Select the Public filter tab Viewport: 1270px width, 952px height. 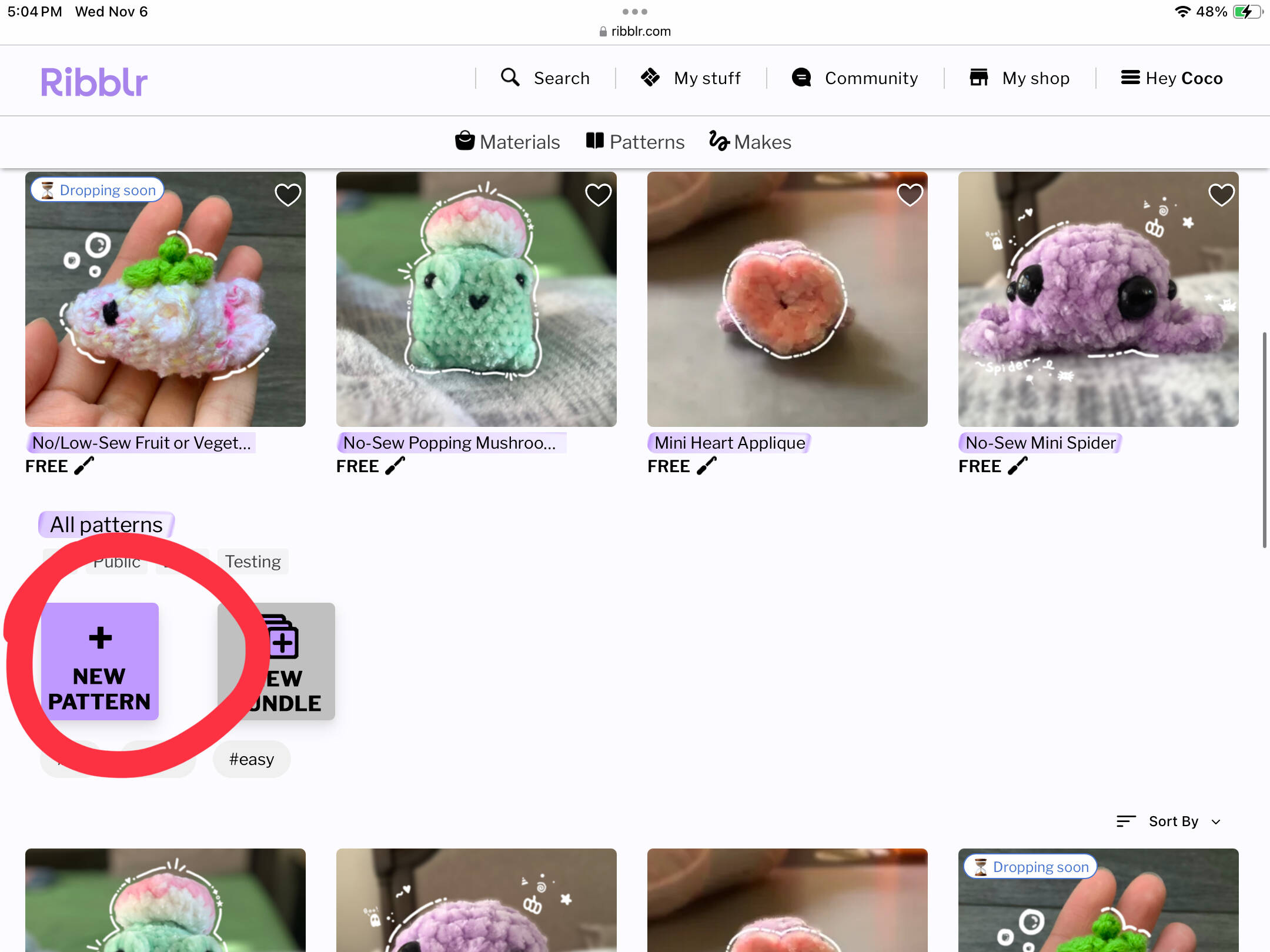pos(116,562)
